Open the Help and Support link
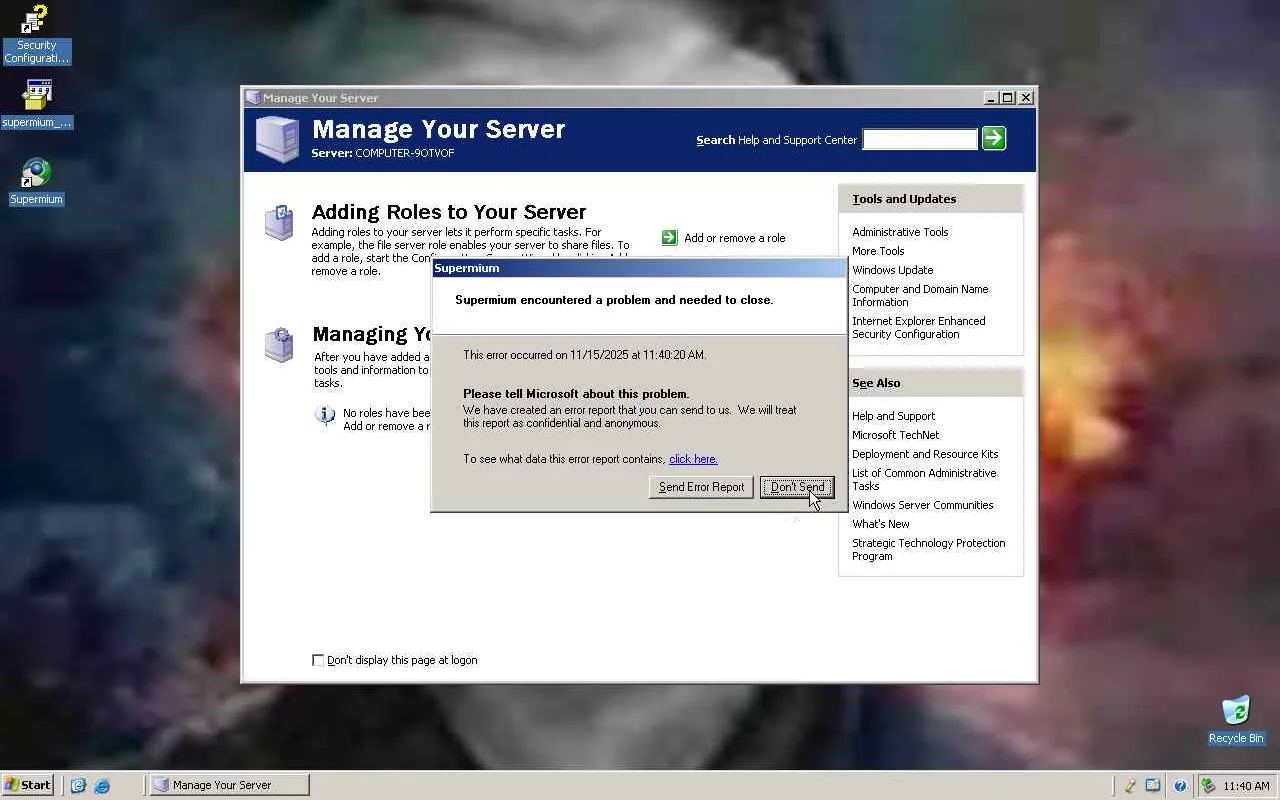Screen dimensions: 1280x800 894,416
